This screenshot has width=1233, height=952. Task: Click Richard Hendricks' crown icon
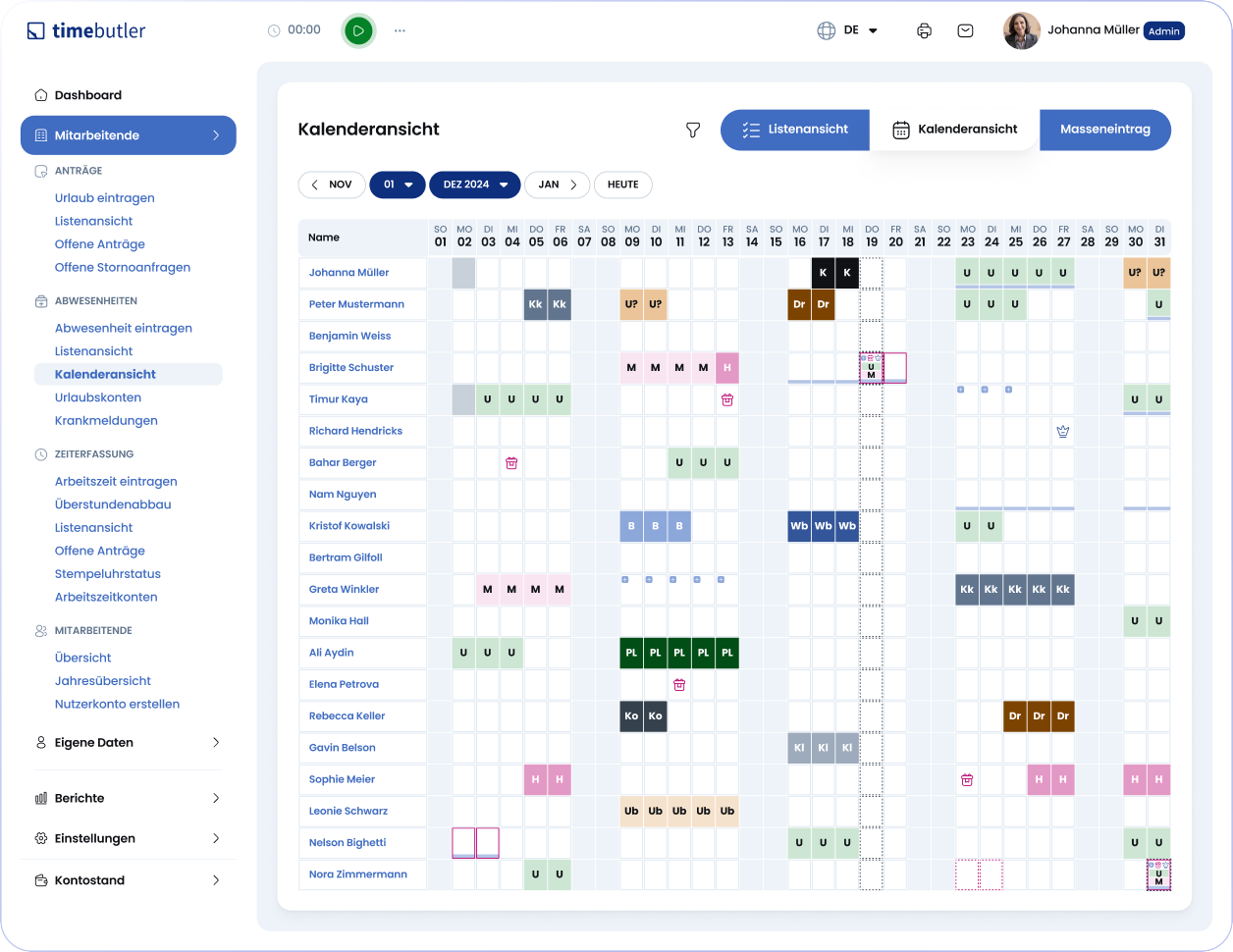tap(1063, 431)
